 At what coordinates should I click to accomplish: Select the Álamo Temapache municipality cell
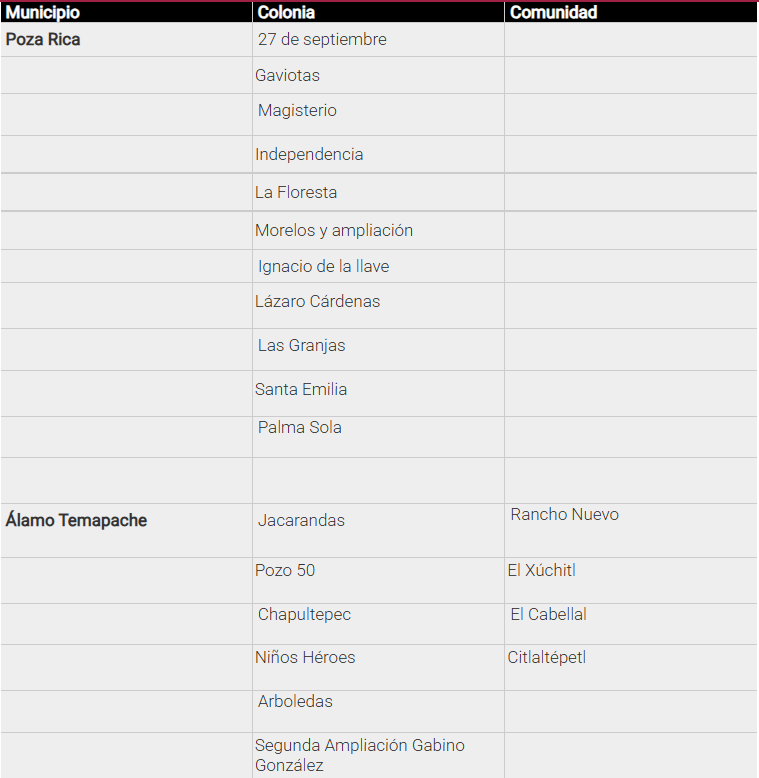76,521
